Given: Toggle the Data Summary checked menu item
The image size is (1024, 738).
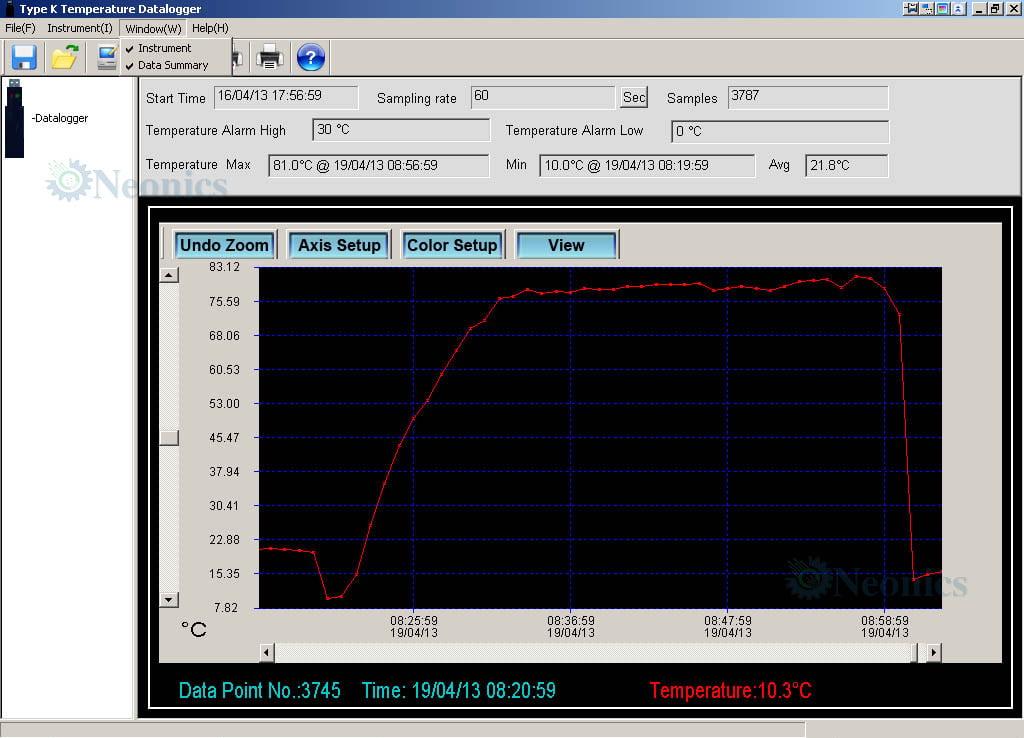Looking at the screenshot, I should 172,65.
